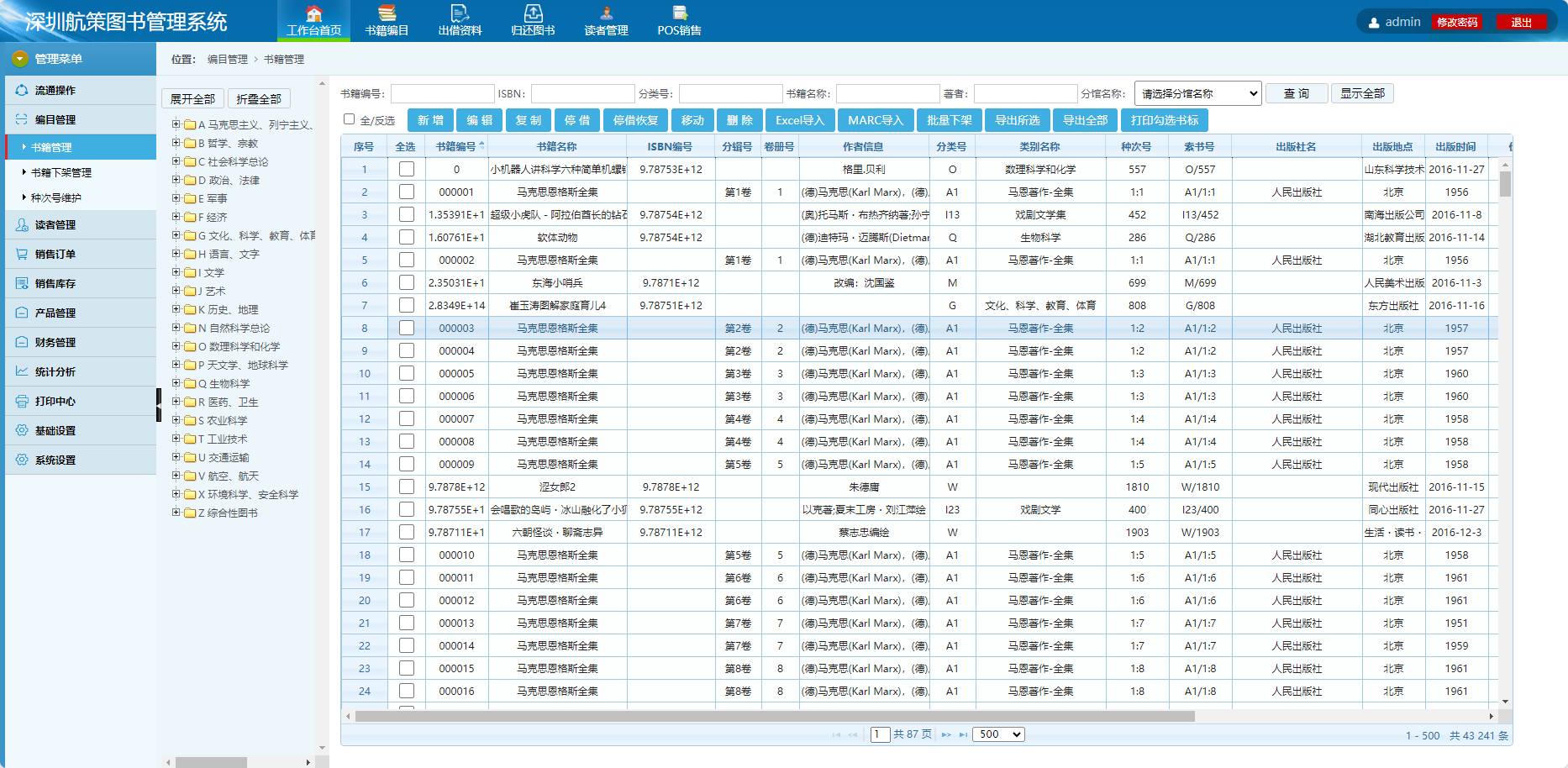This screenshot has width=1568, height=768.
Task: Expand the B 哲学、宗教 tree node
Action: (176, 143)
